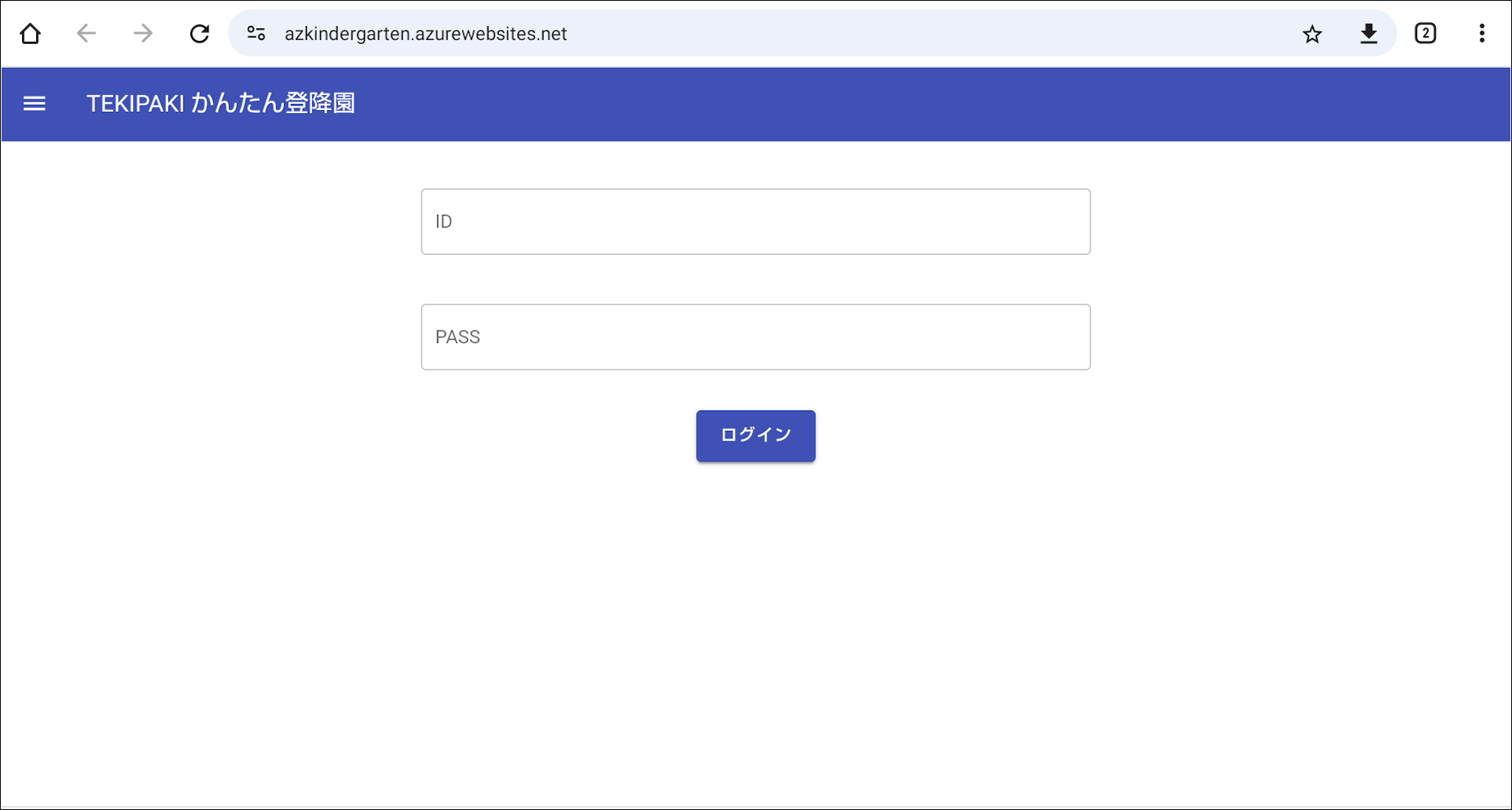Image resolution: width=1512 pixels, height=810 pixels.
Task: Reload the current page
Action: 200,34
